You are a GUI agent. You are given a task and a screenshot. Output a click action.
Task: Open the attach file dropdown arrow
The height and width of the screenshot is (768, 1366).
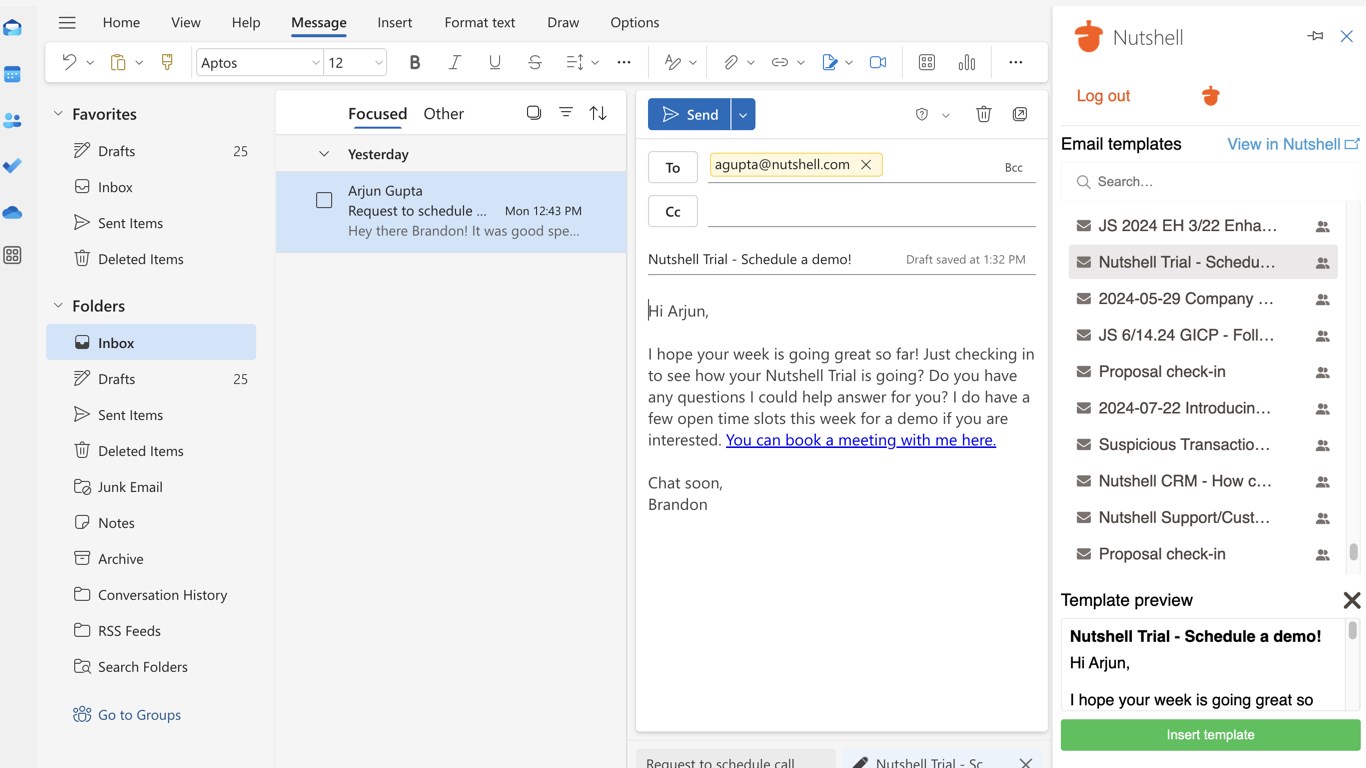pos(751,62)
